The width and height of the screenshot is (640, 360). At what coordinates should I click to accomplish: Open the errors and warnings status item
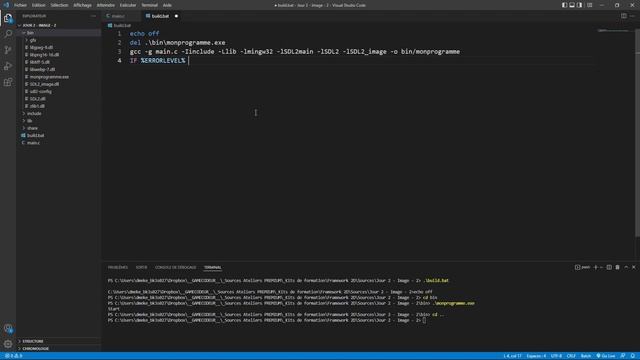tap(14, 356)
